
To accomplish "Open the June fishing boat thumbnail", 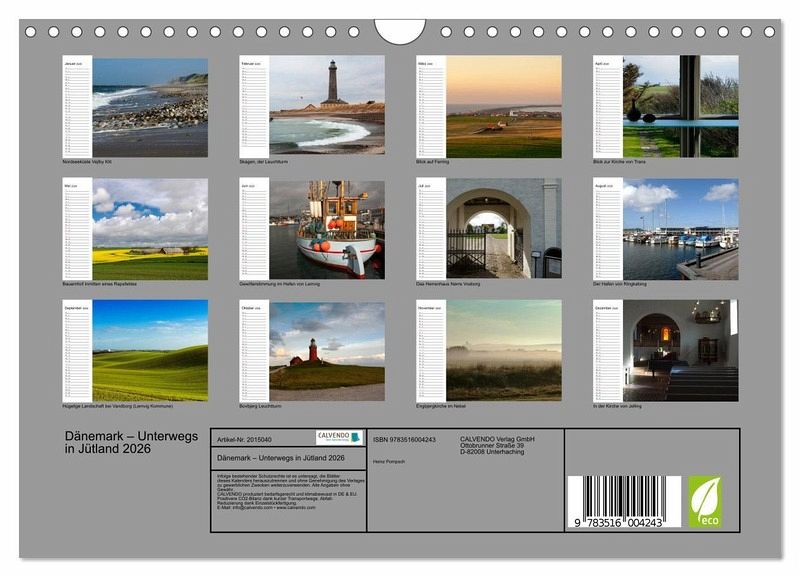I will (327, 230).
